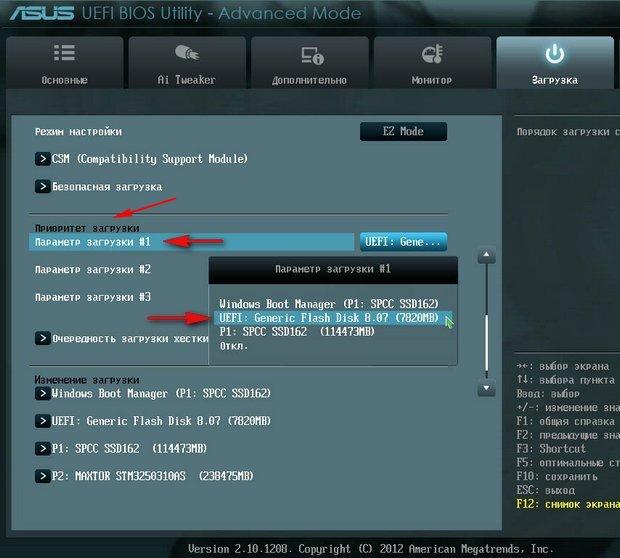Expand Очередность загрузки жестких дисков submenu
This screenshot has height=558, width=620.
[121, 339]
